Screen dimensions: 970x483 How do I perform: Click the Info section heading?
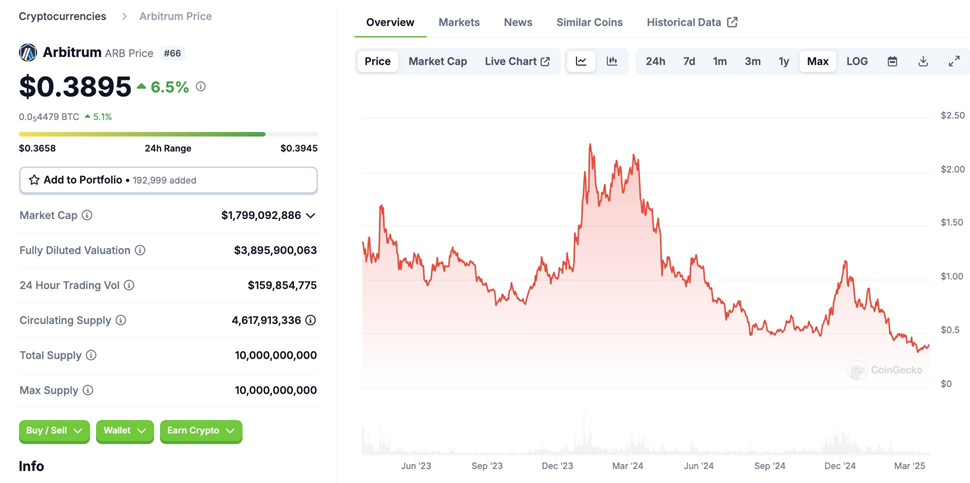32,466
